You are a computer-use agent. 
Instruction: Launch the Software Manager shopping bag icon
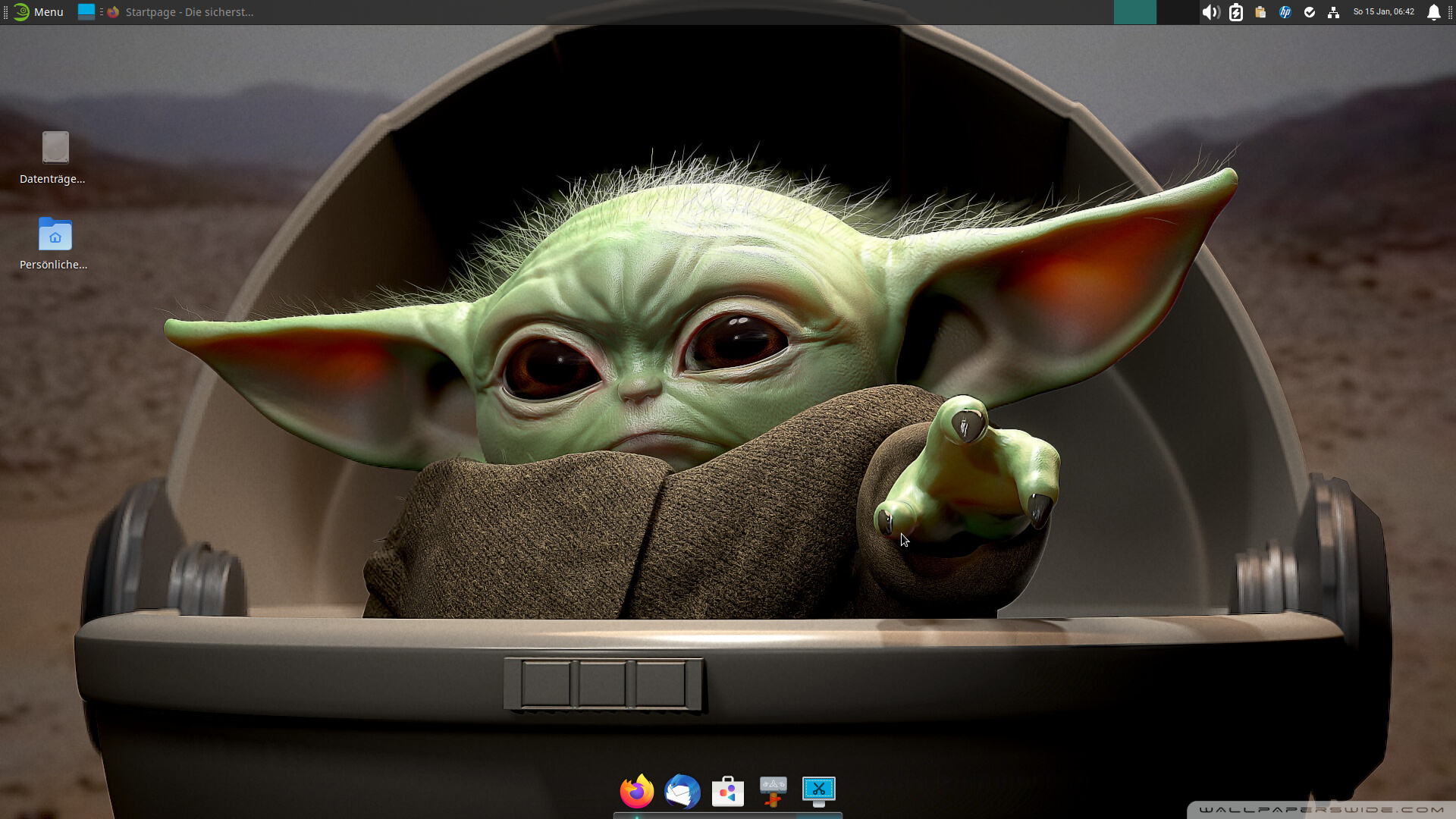pyautogui.click(x=728, y=791)
